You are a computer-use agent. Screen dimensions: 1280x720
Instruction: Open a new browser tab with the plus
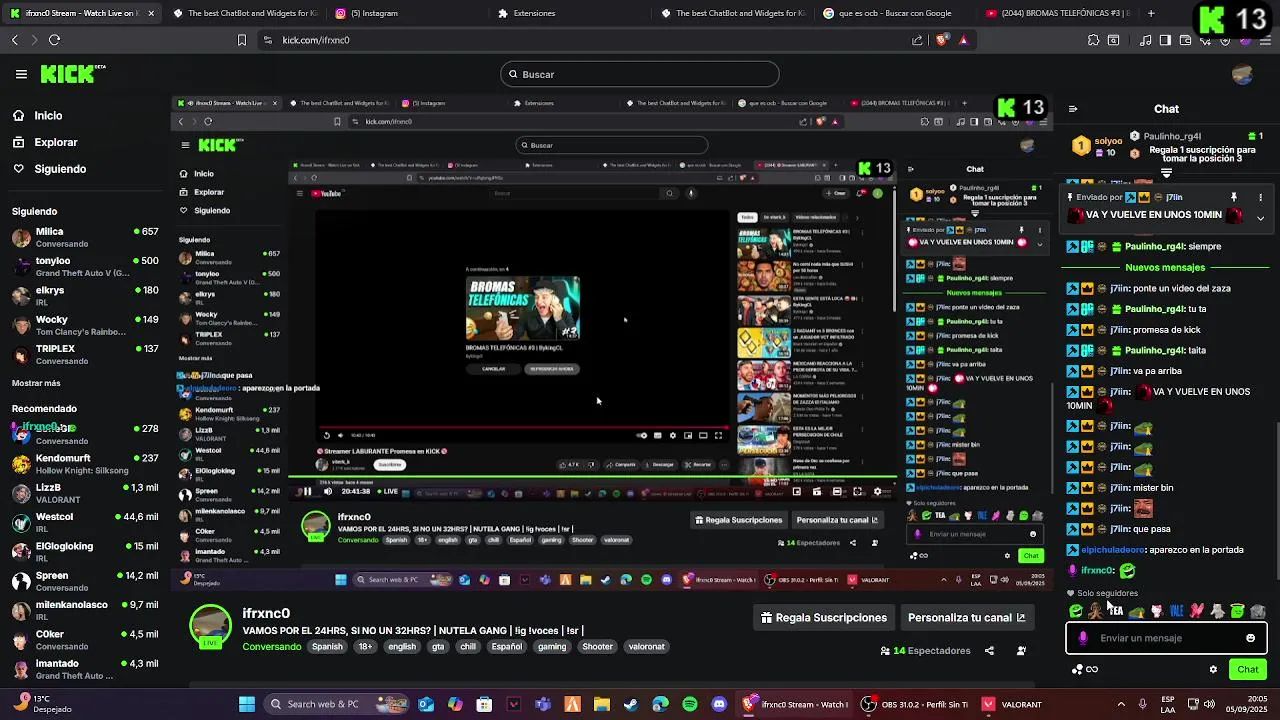click(x=1151, y=13)
